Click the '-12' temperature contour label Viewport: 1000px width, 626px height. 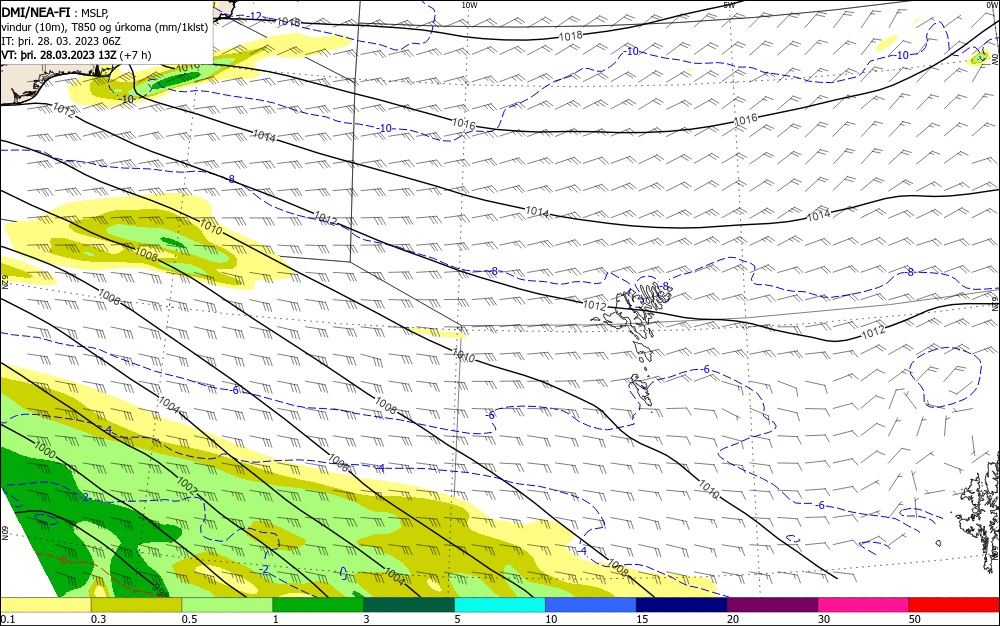(255, 15)
